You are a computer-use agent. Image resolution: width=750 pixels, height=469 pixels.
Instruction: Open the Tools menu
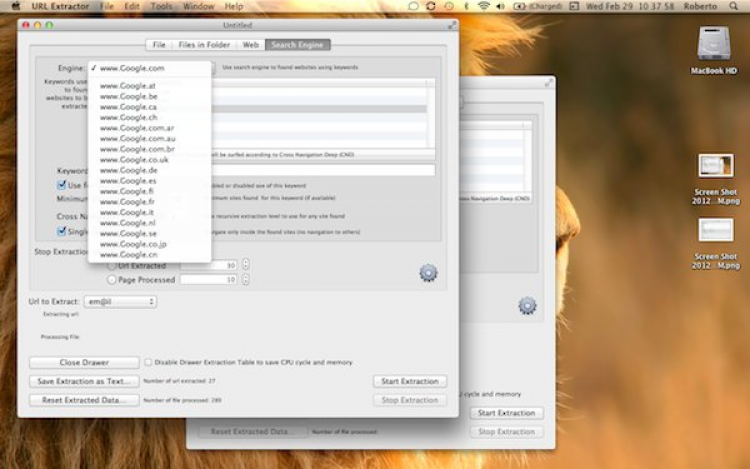161,6
